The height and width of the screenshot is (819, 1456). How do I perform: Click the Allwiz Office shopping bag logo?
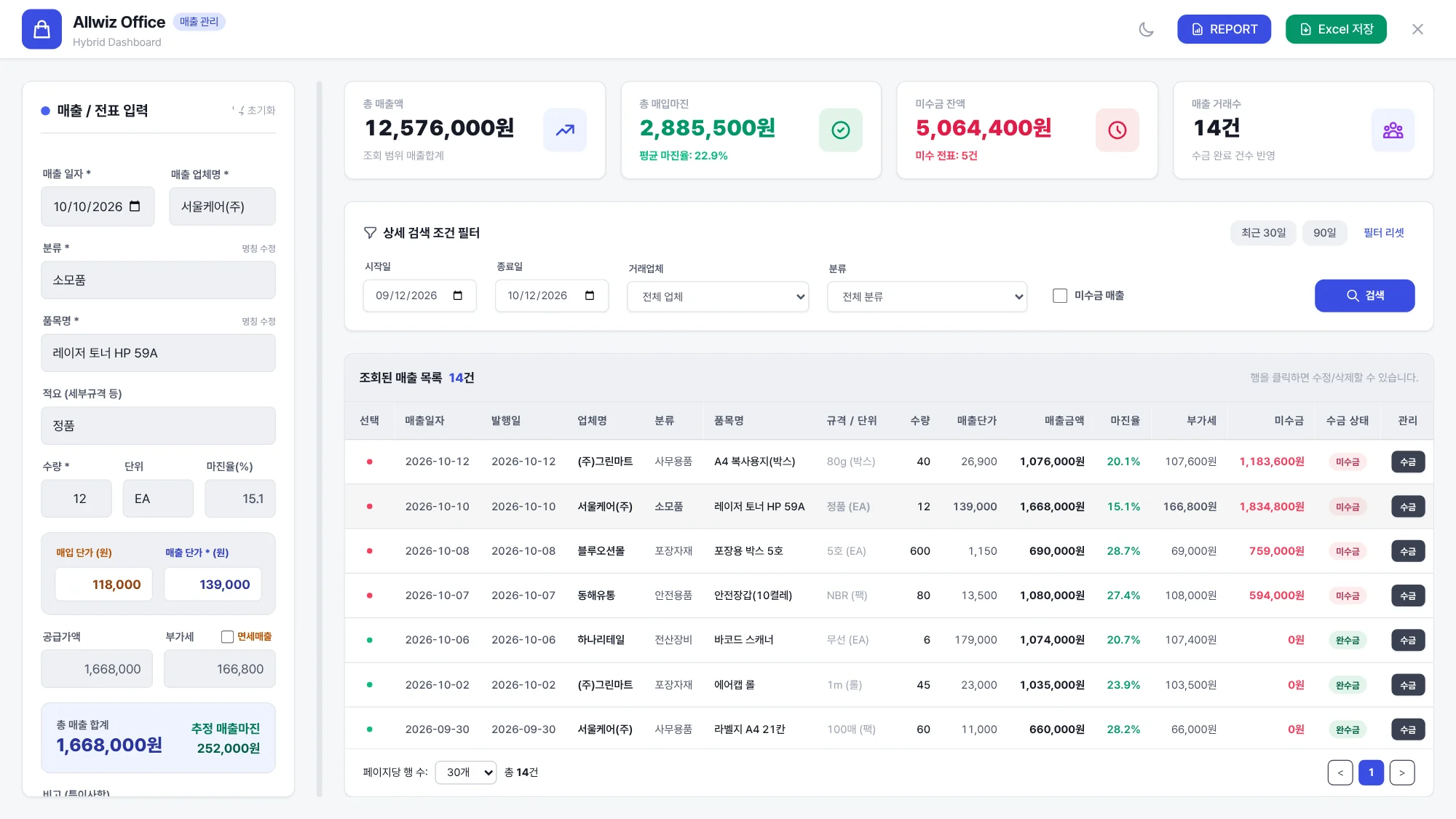pos(41,29)
